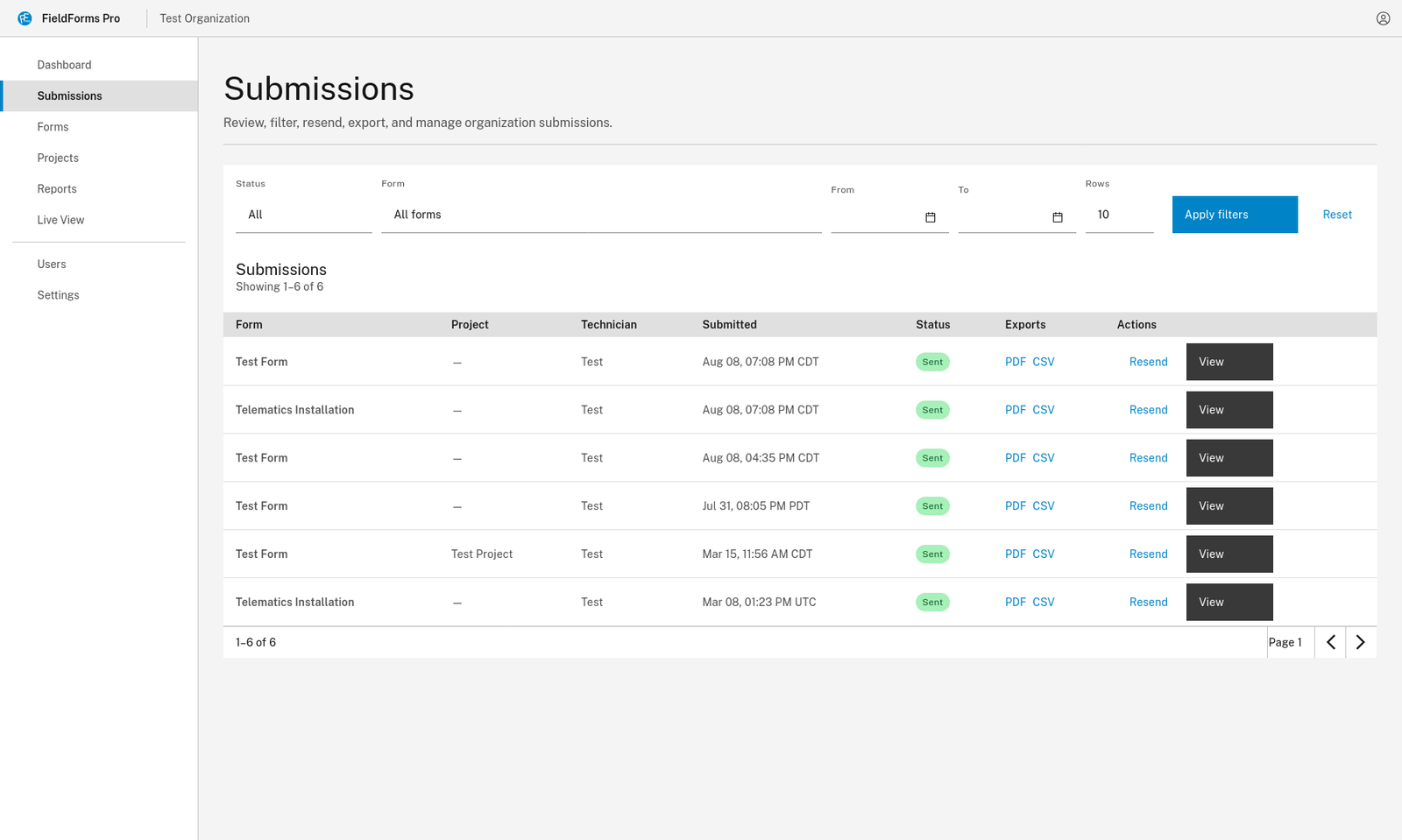Export PDF for Aug 08 07:08 Test Form

pyautogui.click(x=1016, y=362)
